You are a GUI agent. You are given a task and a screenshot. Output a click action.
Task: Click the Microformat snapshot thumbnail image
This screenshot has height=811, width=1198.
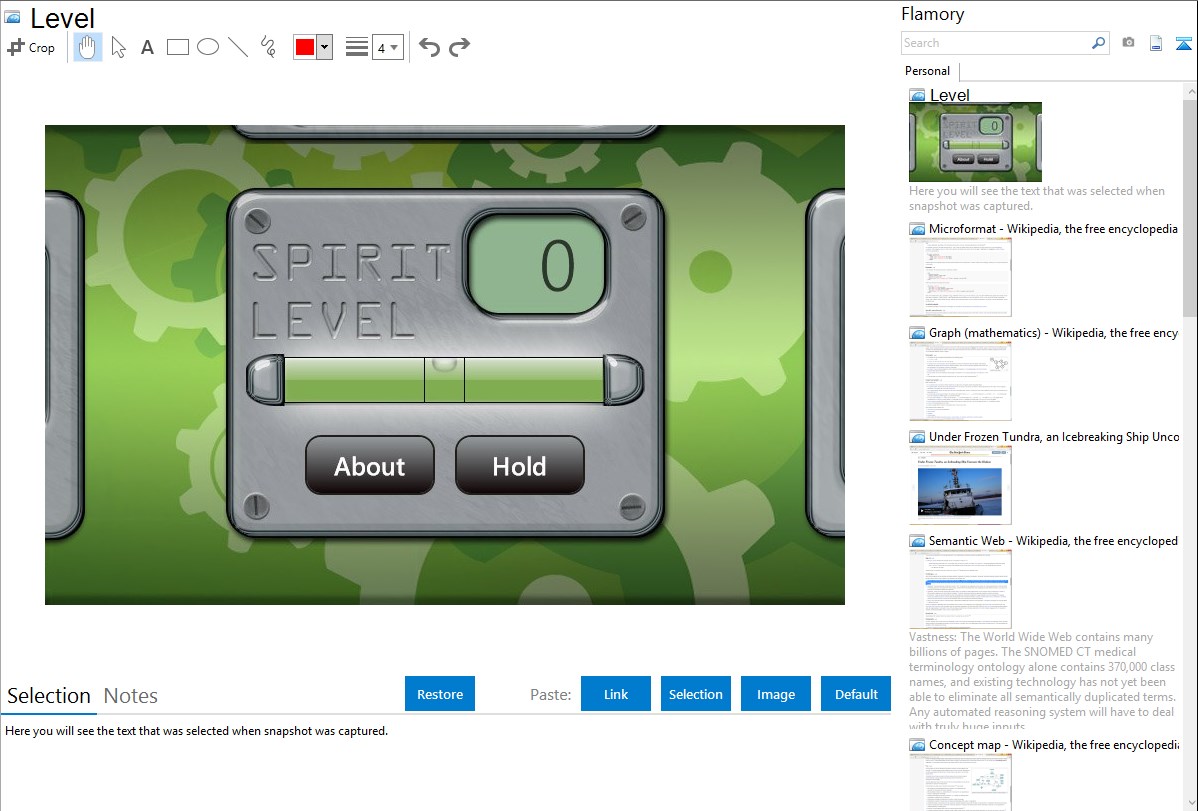coord(960,277)
